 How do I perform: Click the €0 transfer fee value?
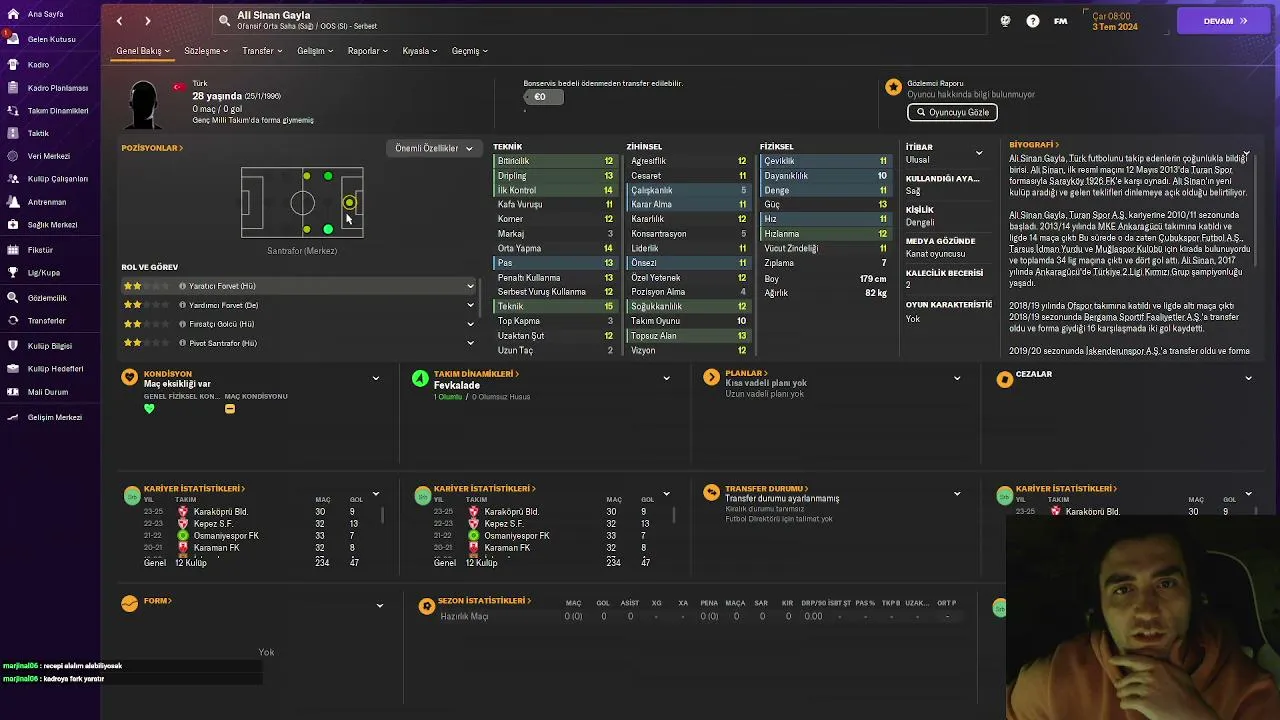(x=543, y=97)
